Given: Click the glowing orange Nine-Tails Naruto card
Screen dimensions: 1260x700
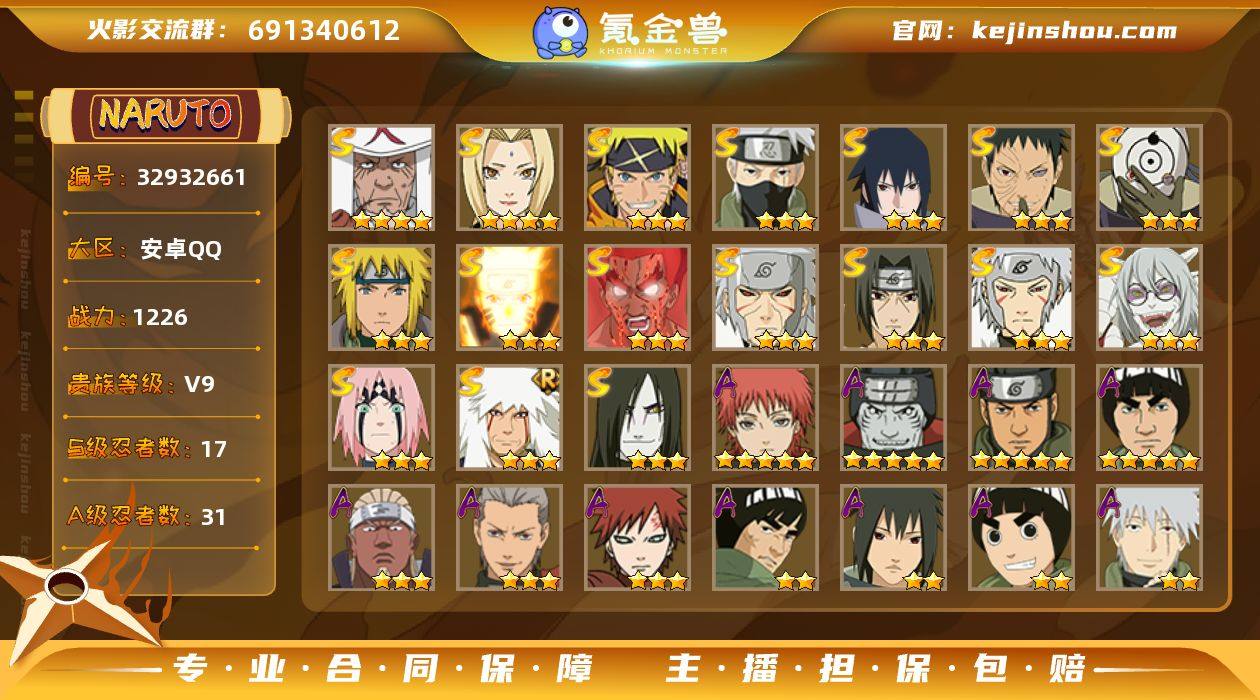Looking at the screenshot, I should [509, 298].
